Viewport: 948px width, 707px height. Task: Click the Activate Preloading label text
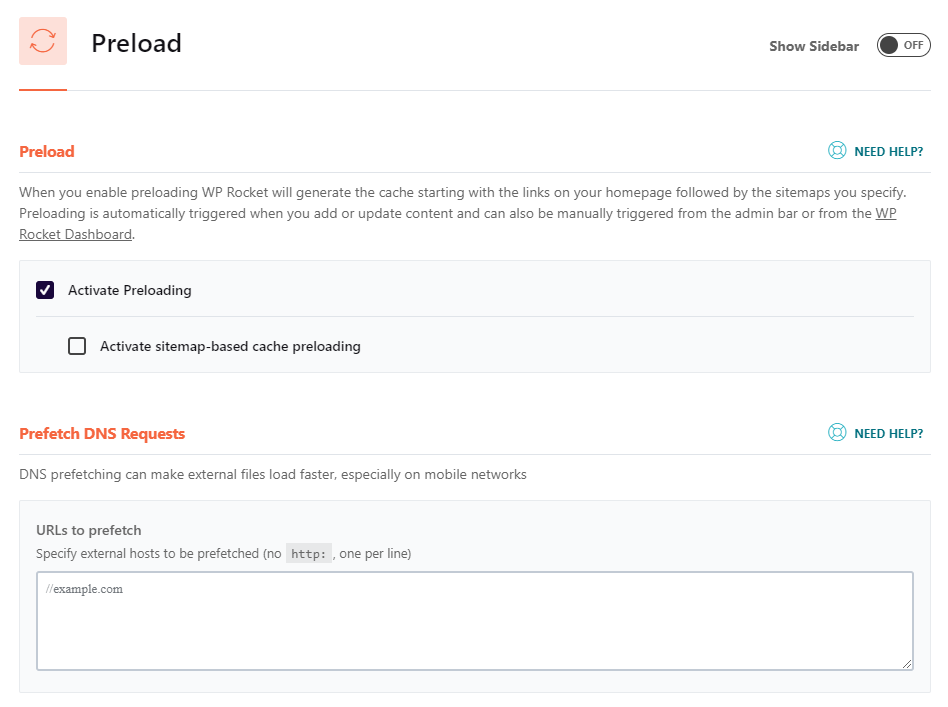[x=129, y=290]
